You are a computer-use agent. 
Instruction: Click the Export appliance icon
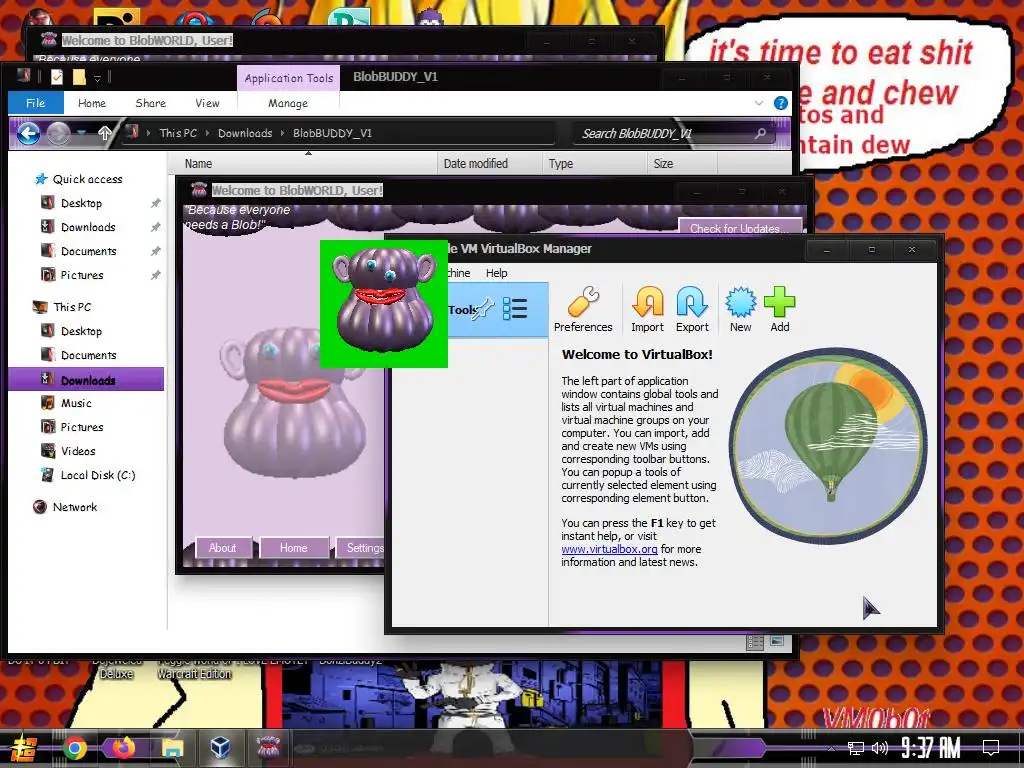click(692, 310)
